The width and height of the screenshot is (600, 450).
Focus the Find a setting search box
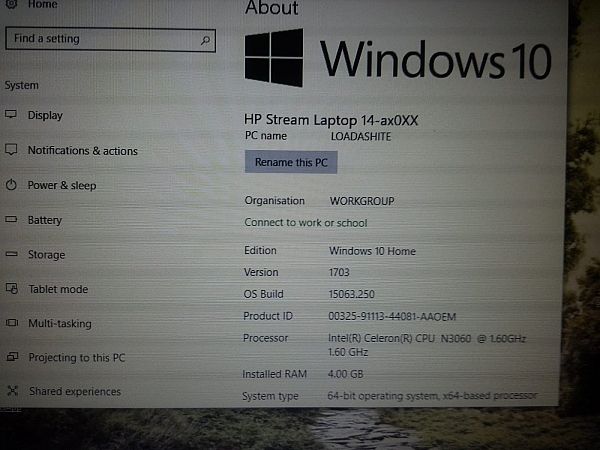[x=110, y=39]
